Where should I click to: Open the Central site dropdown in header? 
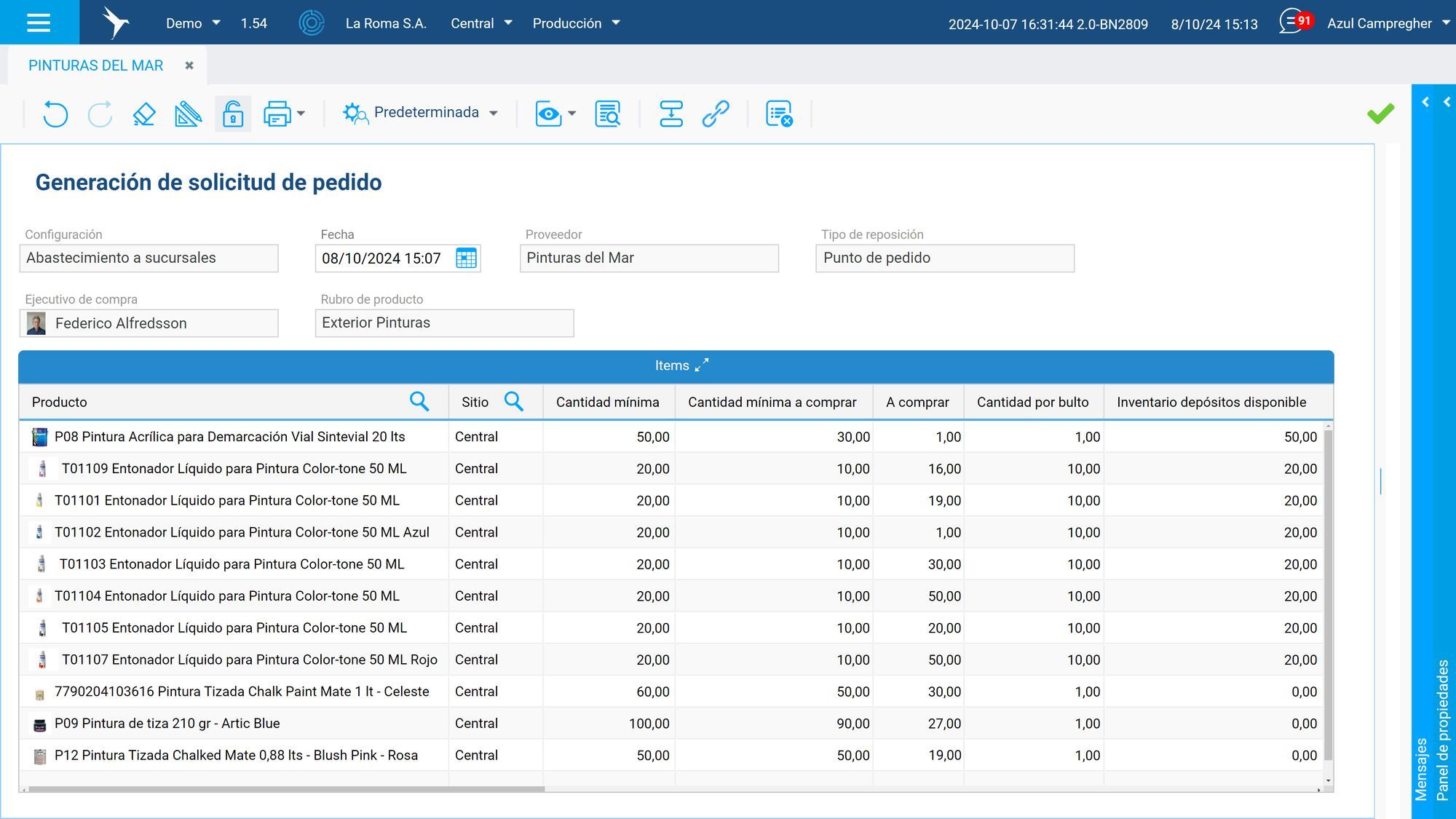pyautogui.click(x=481, y=23)
